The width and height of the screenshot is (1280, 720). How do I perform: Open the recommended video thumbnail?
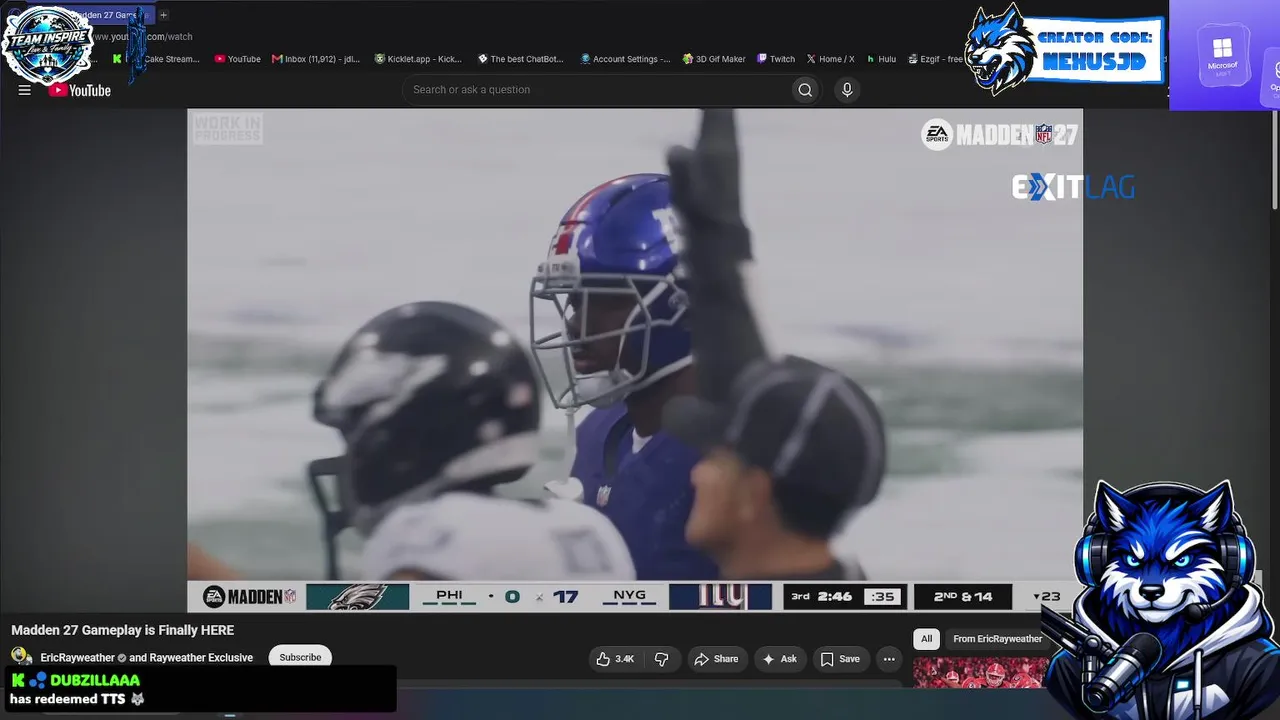[x=981, y=672]
